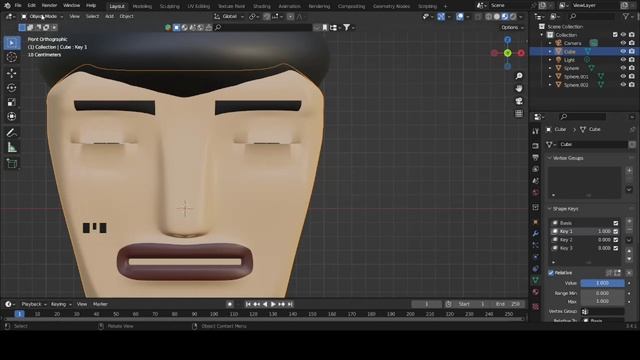Open the Window menu

pyautogui.click(x=72, y=6)
